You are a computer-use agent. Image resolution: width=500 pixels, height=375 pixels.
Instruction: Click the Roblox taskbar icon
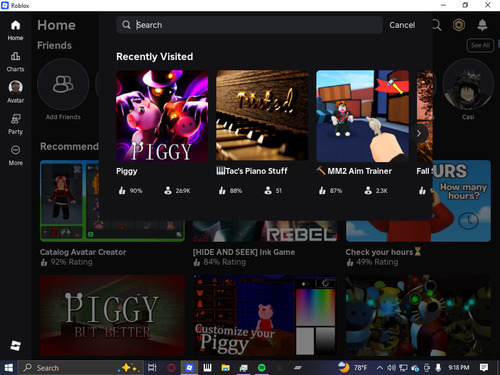[x=189, y=368]
